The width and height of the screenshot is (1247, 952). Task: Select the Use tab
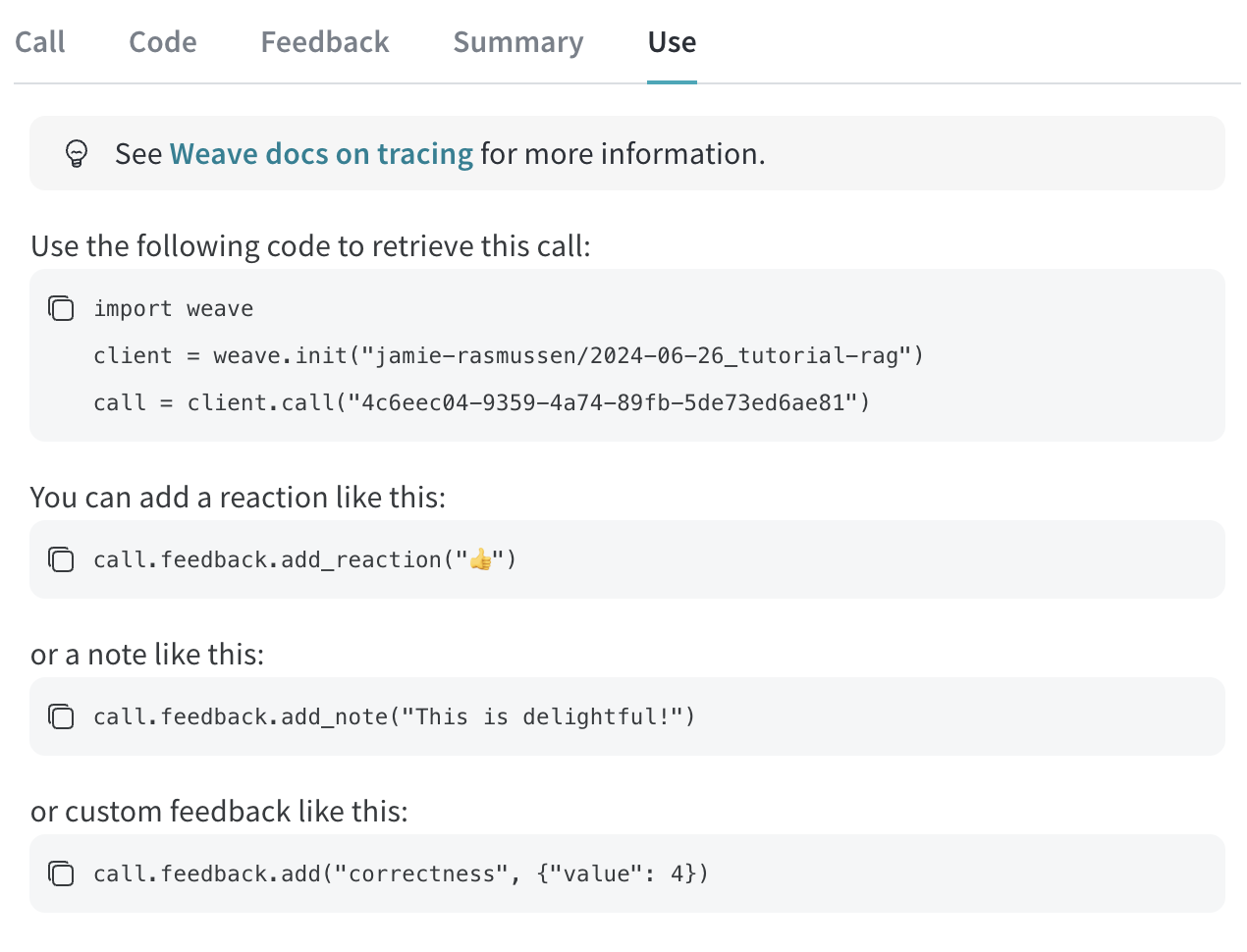coord(672,42)
